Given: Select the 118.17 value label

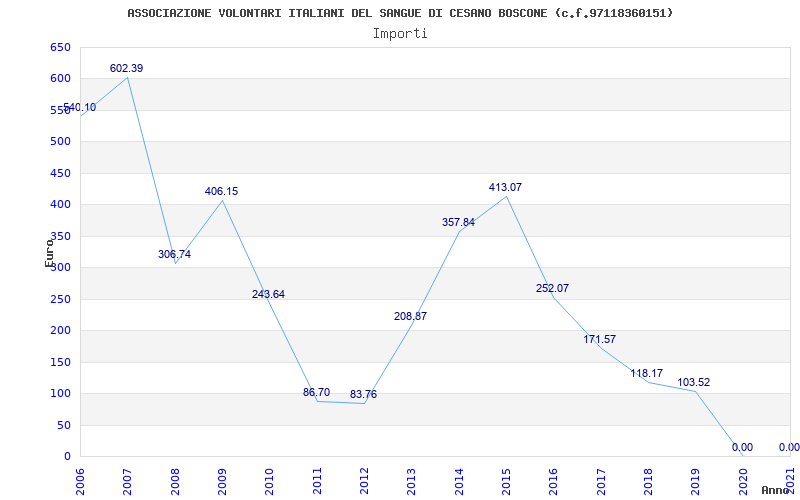Looking at the screenshot, I should click(646, 373).
